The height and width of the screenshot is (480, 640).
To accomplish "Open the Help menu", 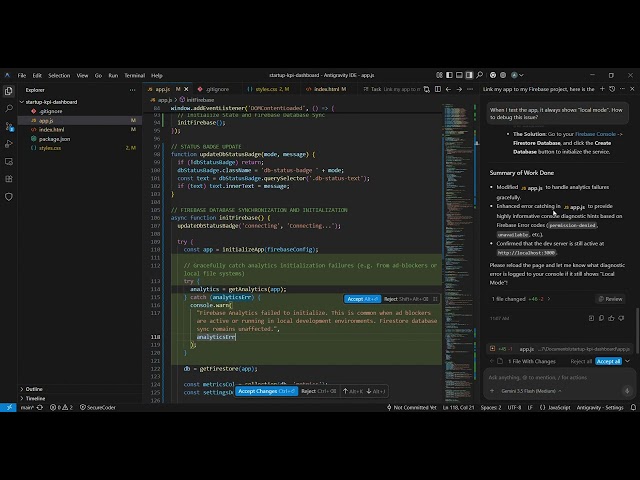I will coord(157,76).
